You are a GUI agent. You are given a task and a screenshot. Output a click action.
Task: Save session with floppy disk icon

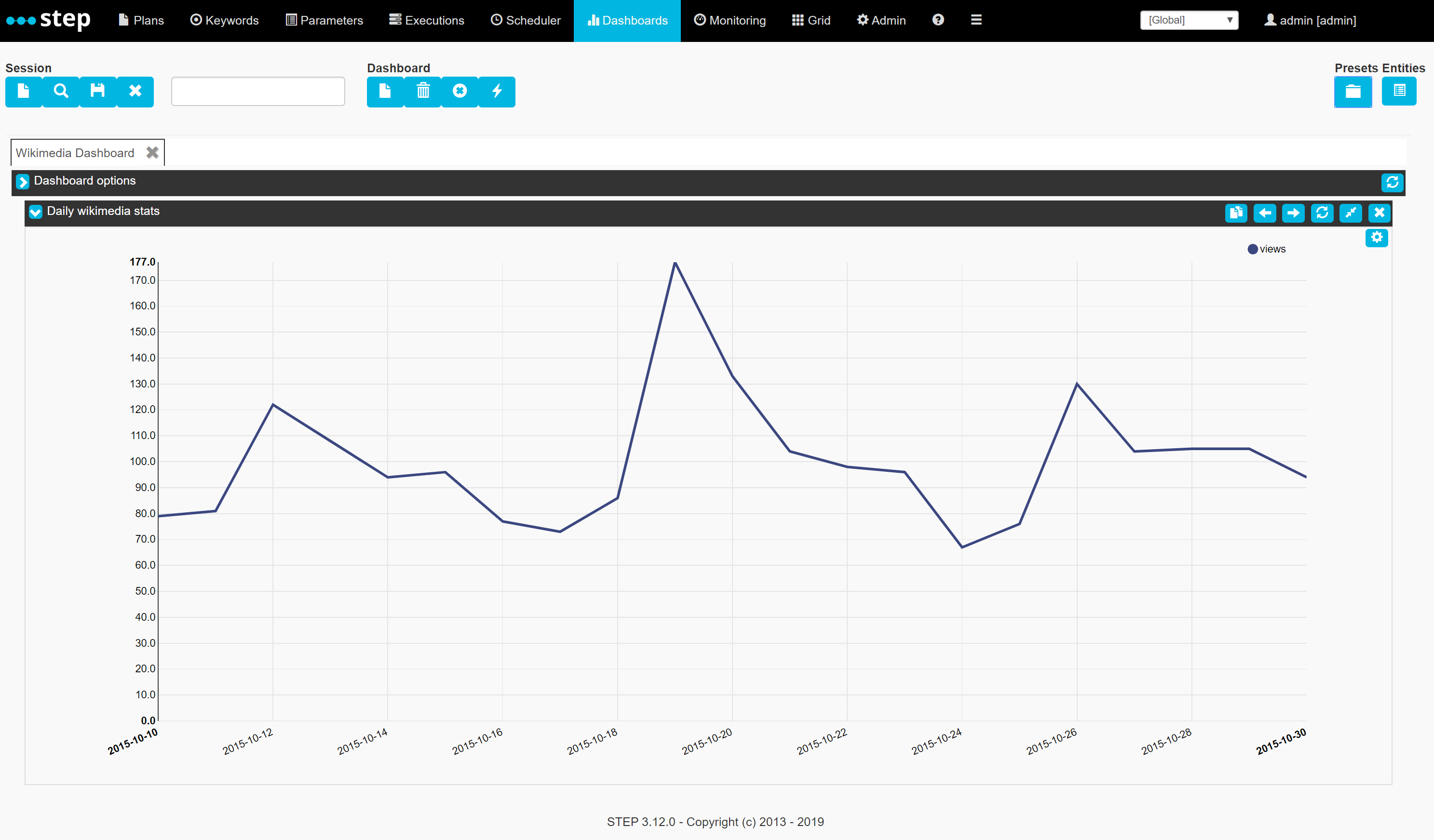98,92
